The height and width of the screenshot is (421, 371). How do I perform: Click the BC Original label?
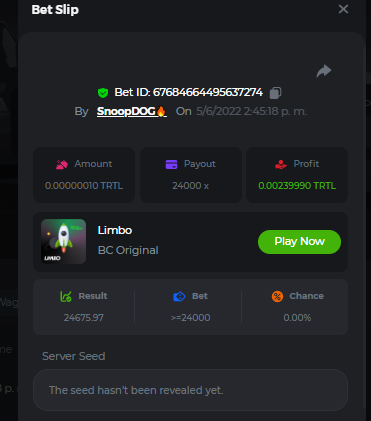[x=128, y=250]
